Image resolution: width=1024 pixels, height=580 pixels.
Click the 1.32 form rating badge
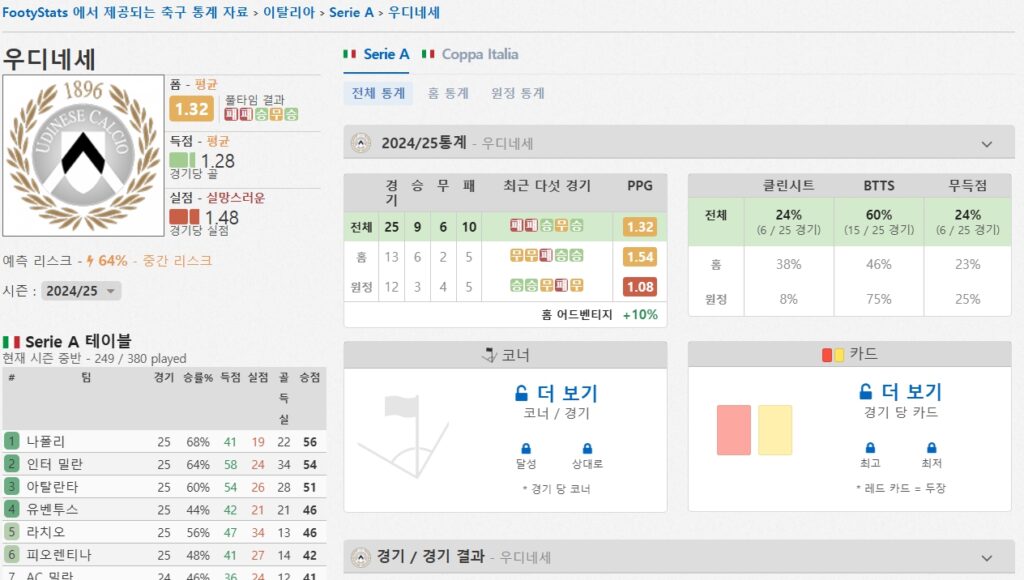pos(191,109)
